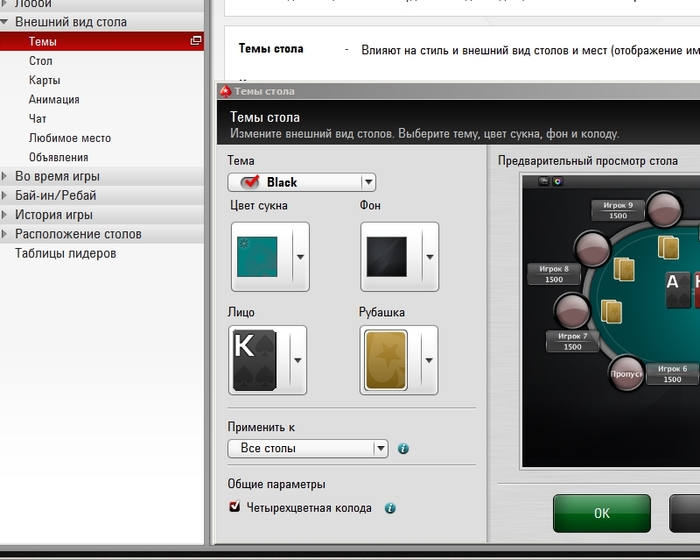Image resolution: width=700 pixels, height=560 pixels.
Task: Click info icon next to Четырехцветная колода
Action: click(x=390, y=508)
